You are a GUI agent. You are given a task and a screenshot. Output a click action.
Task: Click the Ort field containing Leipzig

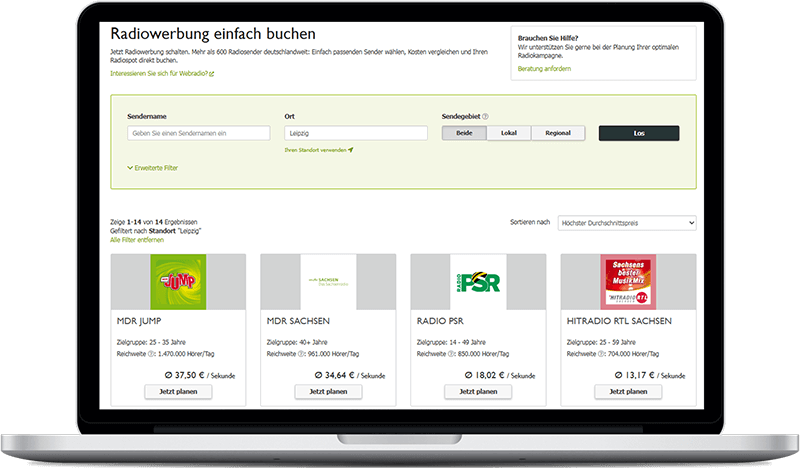coord(356,133)
